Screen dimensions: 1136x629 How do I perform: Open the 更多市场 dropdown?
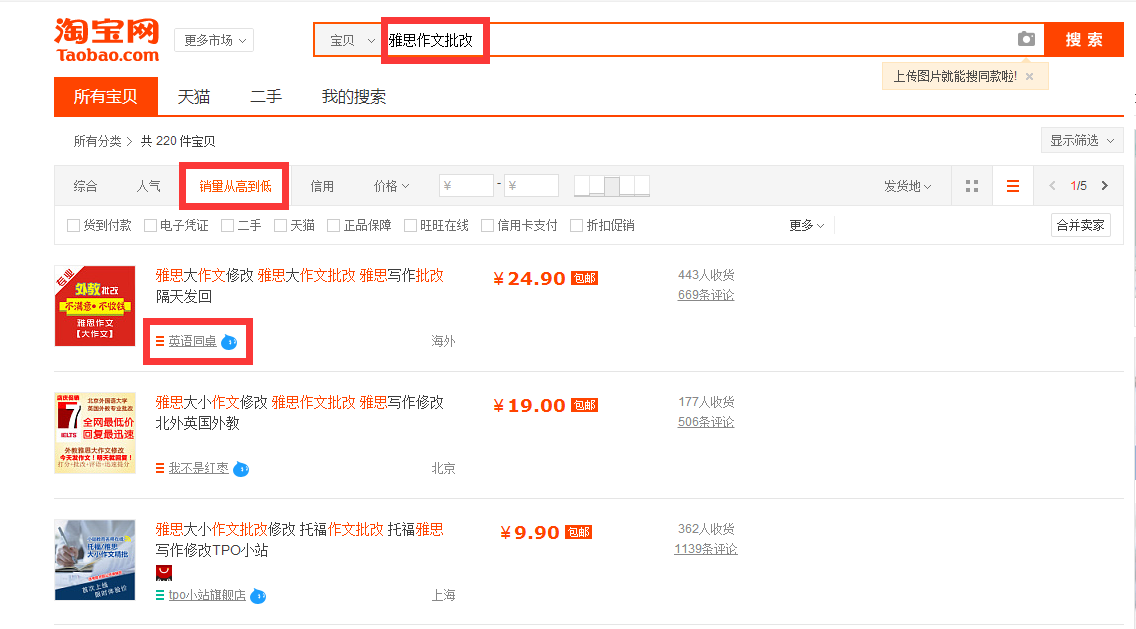214,40
